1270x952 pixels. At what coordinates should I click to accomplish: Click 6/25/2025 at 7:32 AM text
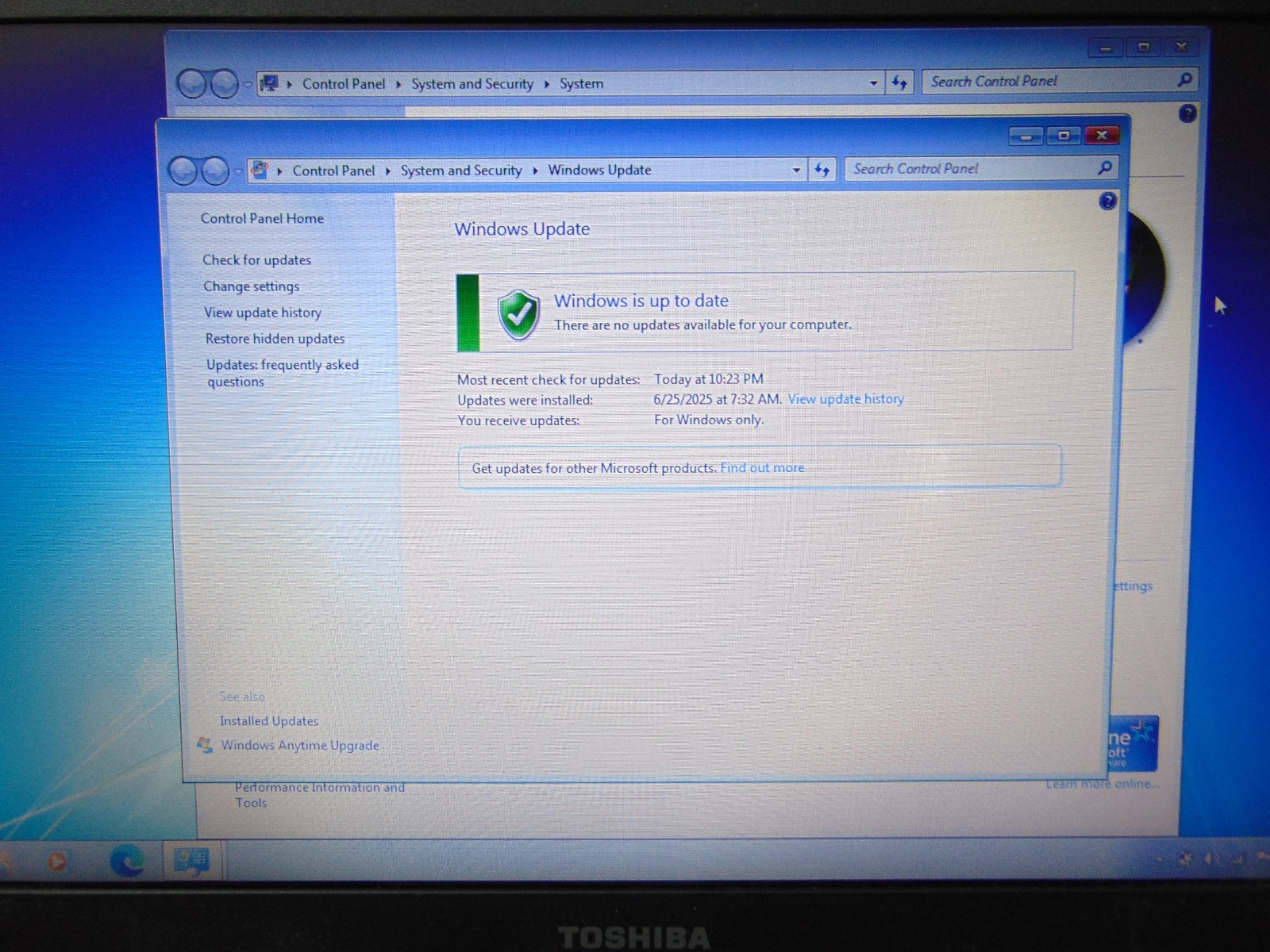(718, 400)
